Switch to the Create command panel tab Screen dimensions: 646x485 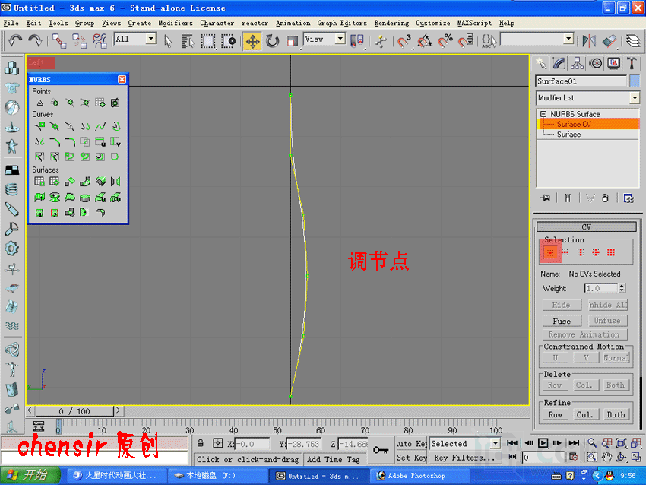[541, 63]
